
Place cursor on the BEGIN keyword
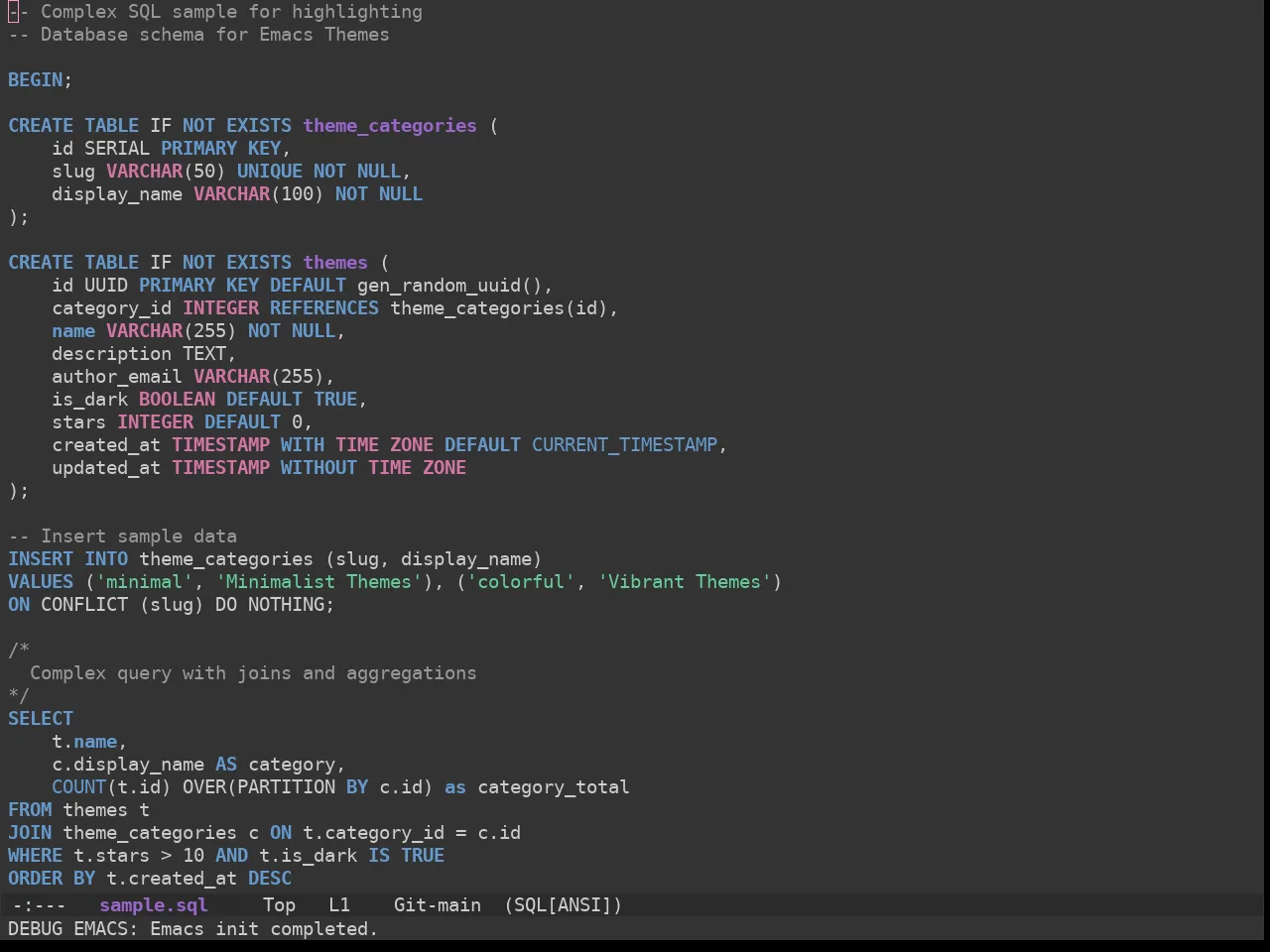click(36, 79)
